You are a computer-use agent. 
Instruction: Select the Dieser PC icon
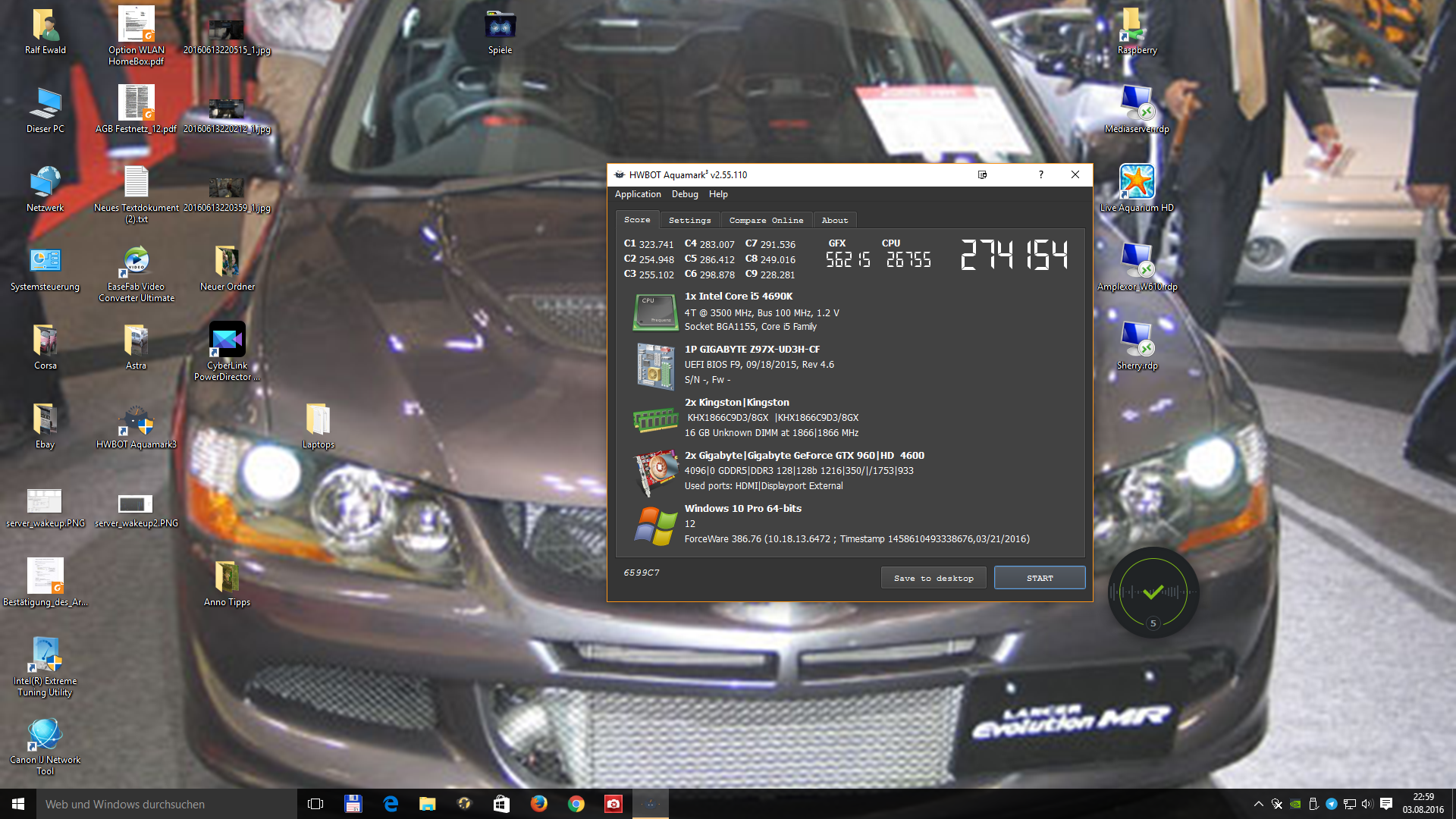coord(45,110)
